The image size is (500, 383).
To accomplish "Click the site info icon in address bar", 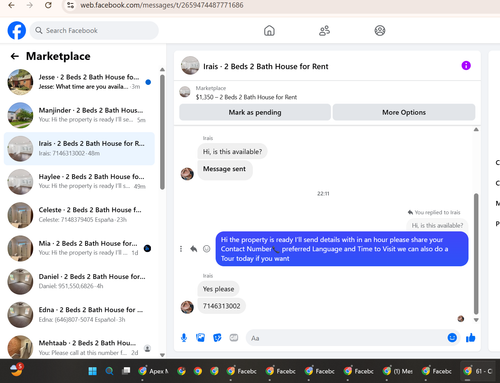I will (70, 5).
